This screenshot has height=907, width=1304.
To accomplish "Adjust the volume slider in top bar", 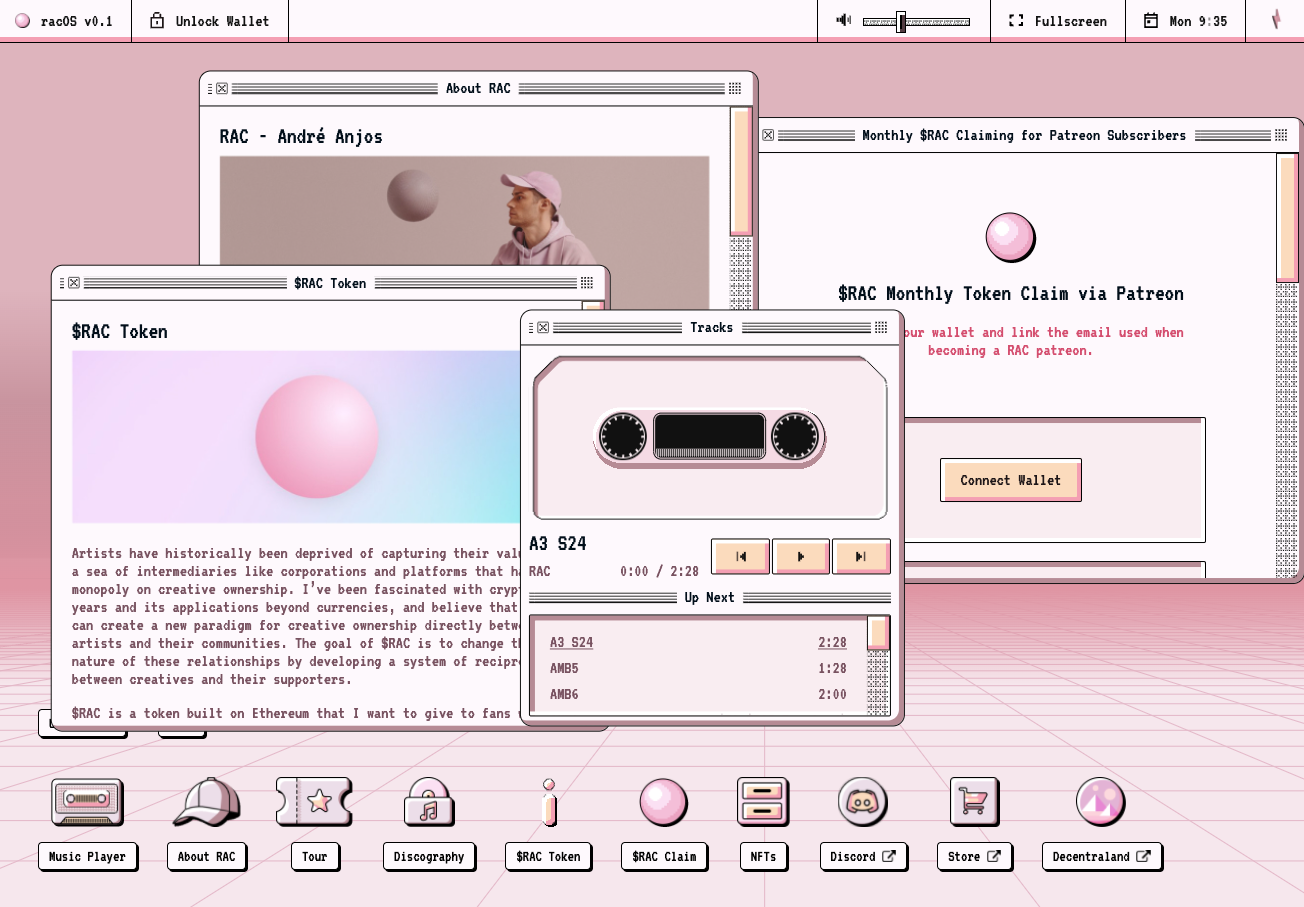I will point(916,21).
